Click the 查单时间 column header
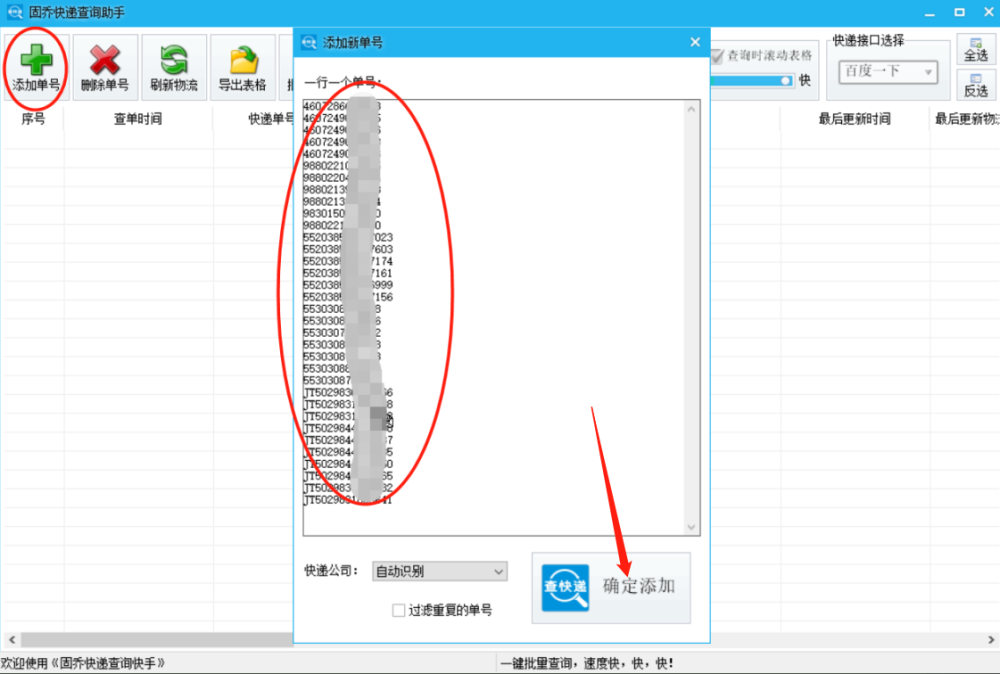 tap(138, 119)
